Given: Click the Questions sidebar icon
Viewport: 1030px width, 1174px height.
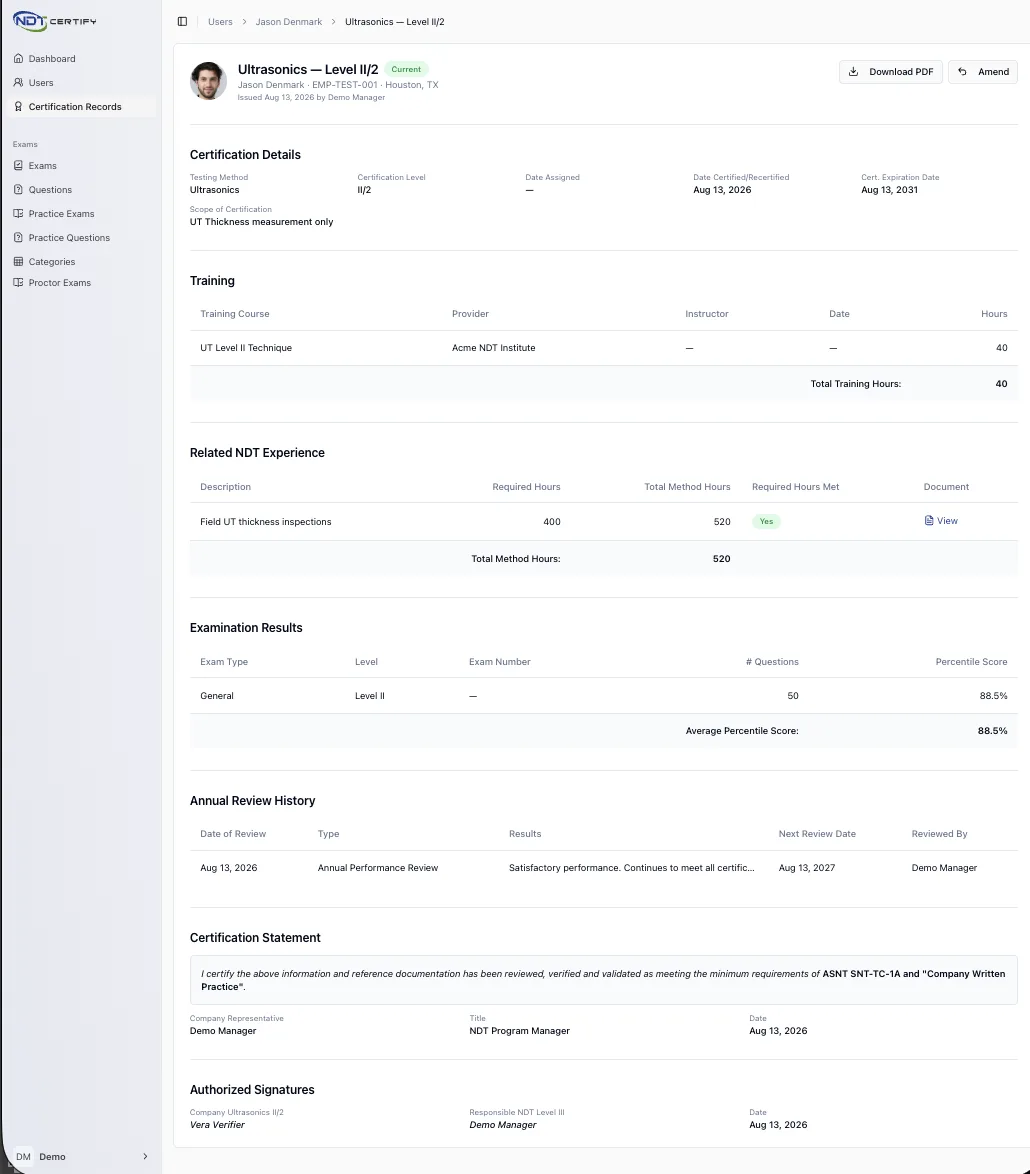Looking at the screenshot, I should (19, 189).
